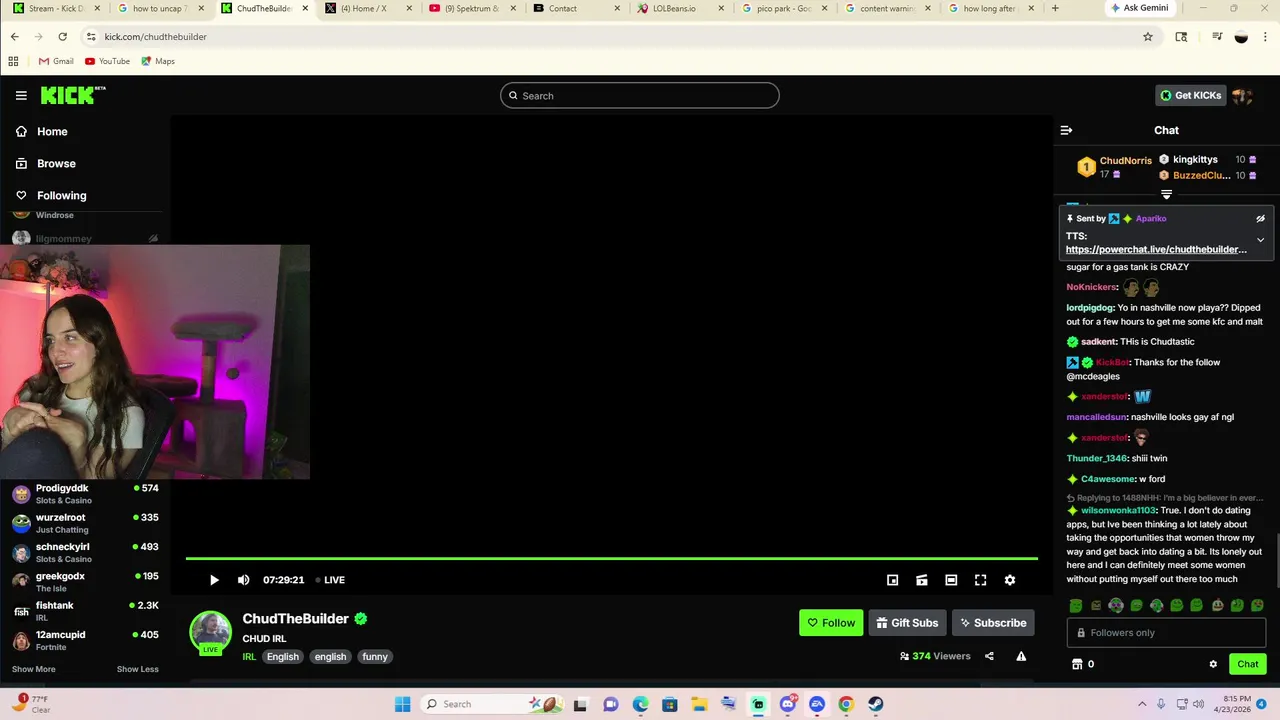
Task: Open fishtank channel
Action: coord(85,611)
